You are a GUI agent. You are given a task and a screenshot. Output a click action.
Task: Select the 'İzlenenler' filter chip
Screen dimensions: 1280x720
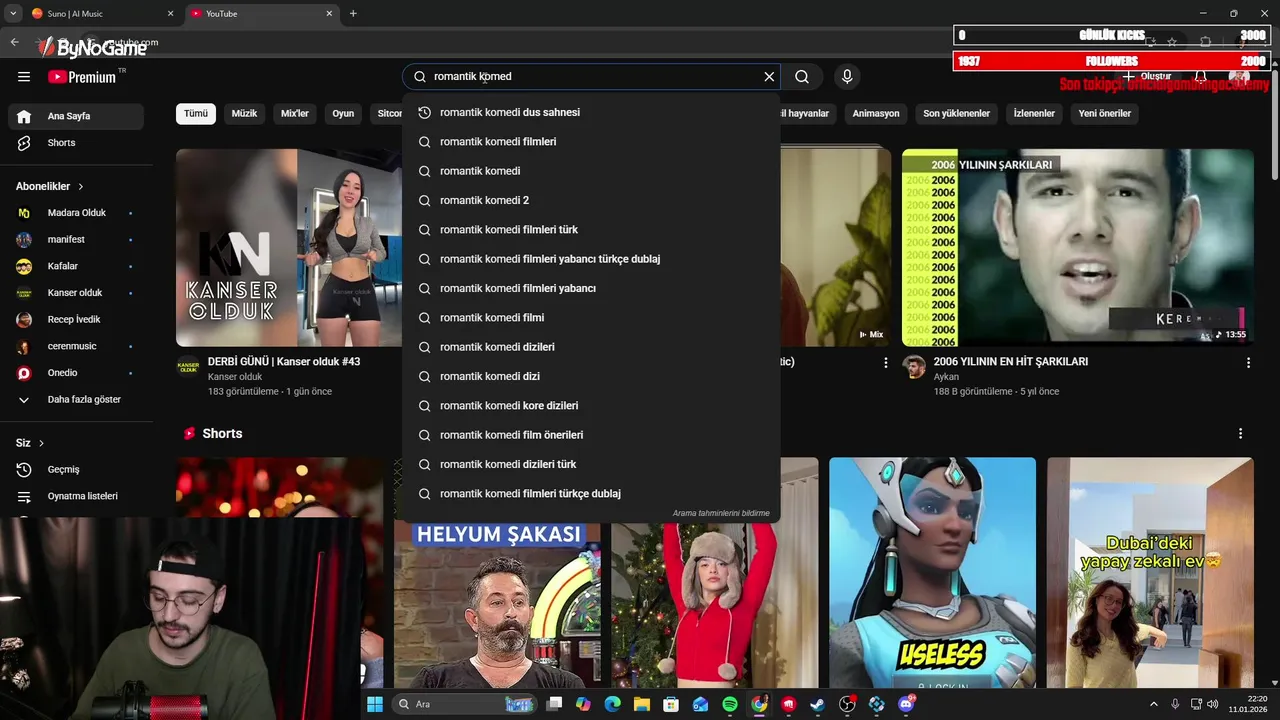(x=1034, y=114)
